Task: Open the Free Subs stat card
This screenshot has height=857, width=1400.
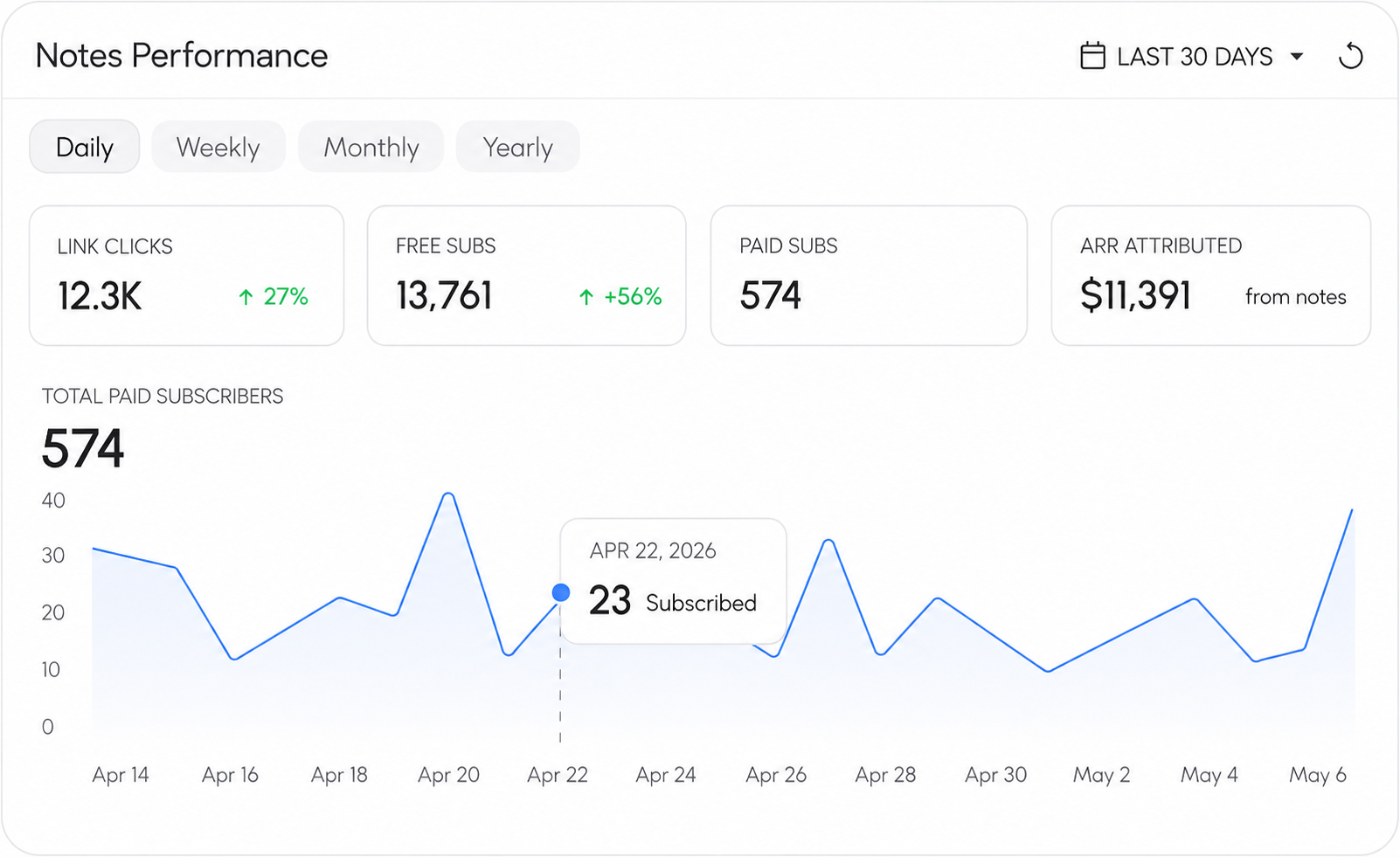Action: 527,276
